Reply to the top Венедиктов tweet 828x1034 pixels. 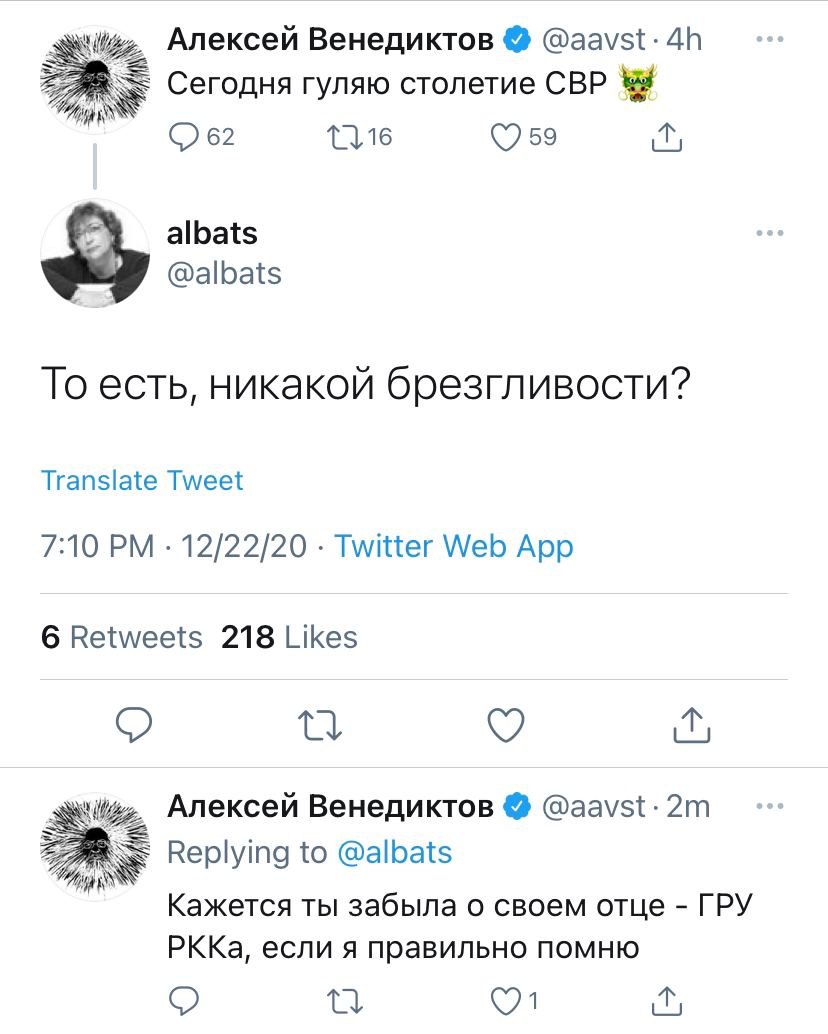click(x=184, y=138)
